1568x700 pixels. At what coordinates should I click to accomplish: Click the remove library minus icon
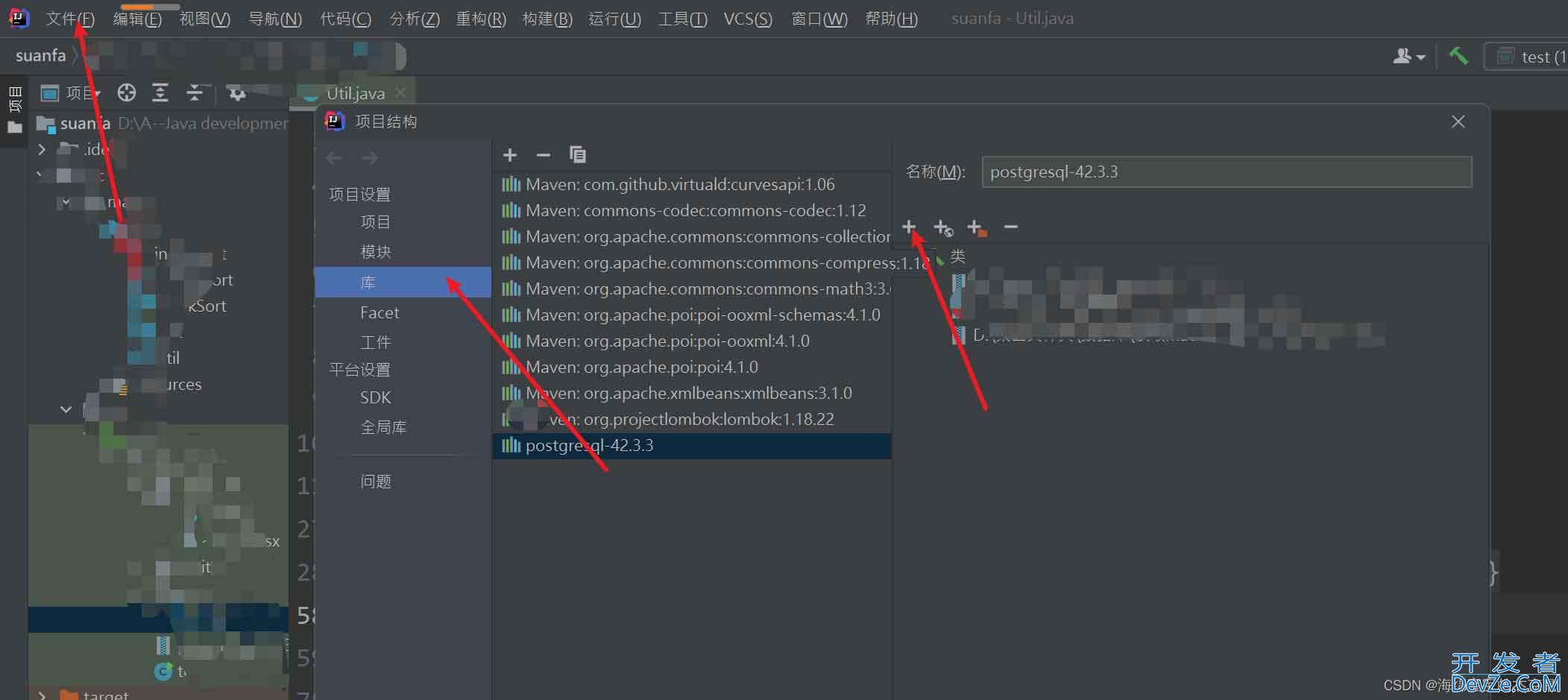pos(544,155)
